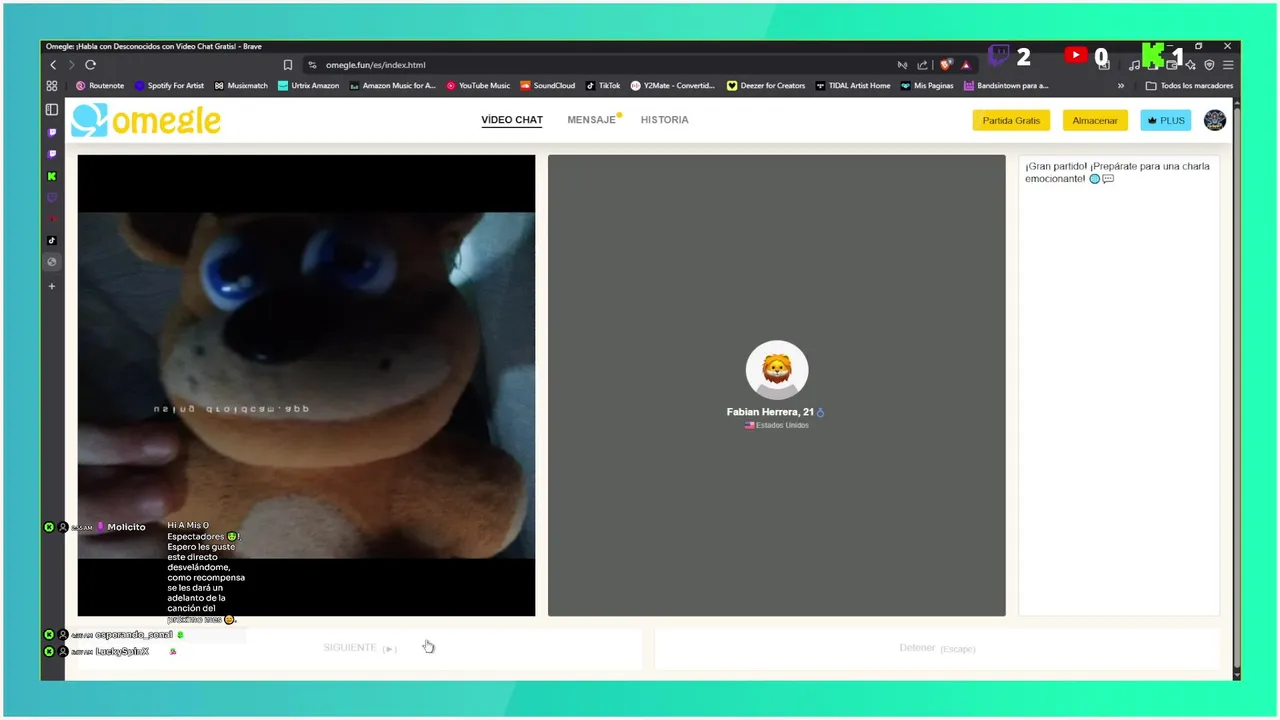This screenshot has width=1280, height=720.
Task: Open Deezer for Creators bookmark
Action: (x=766, y=86)
